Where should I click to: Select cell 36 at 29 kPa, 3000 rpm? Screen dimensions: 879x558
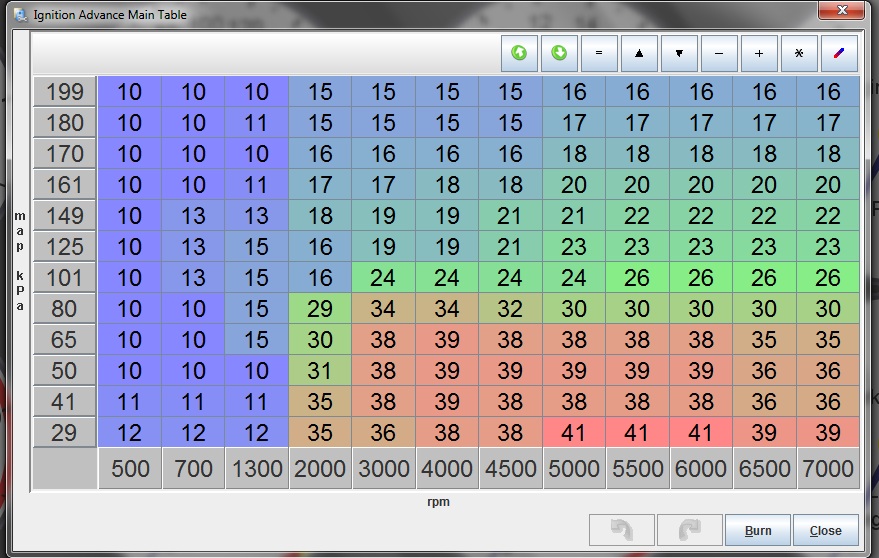coord(384,432)
